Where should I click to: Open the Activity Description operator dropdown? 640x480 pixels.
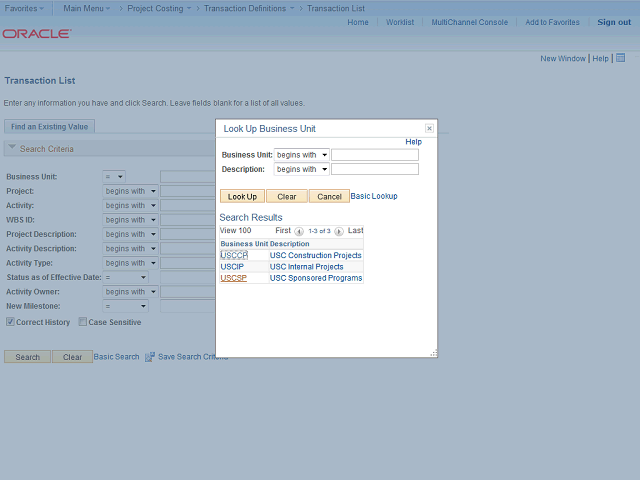tap(130, 249)
